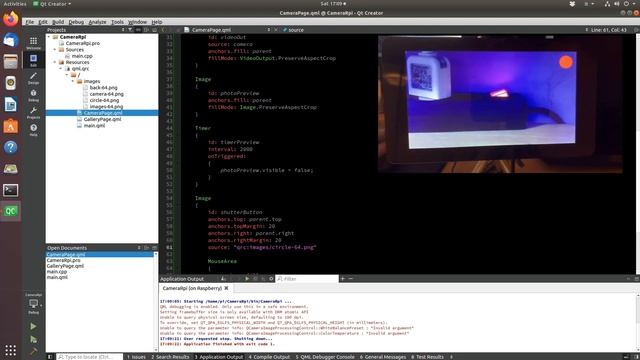
Task: Zoom out Application Output with minus
Action: 350,279
